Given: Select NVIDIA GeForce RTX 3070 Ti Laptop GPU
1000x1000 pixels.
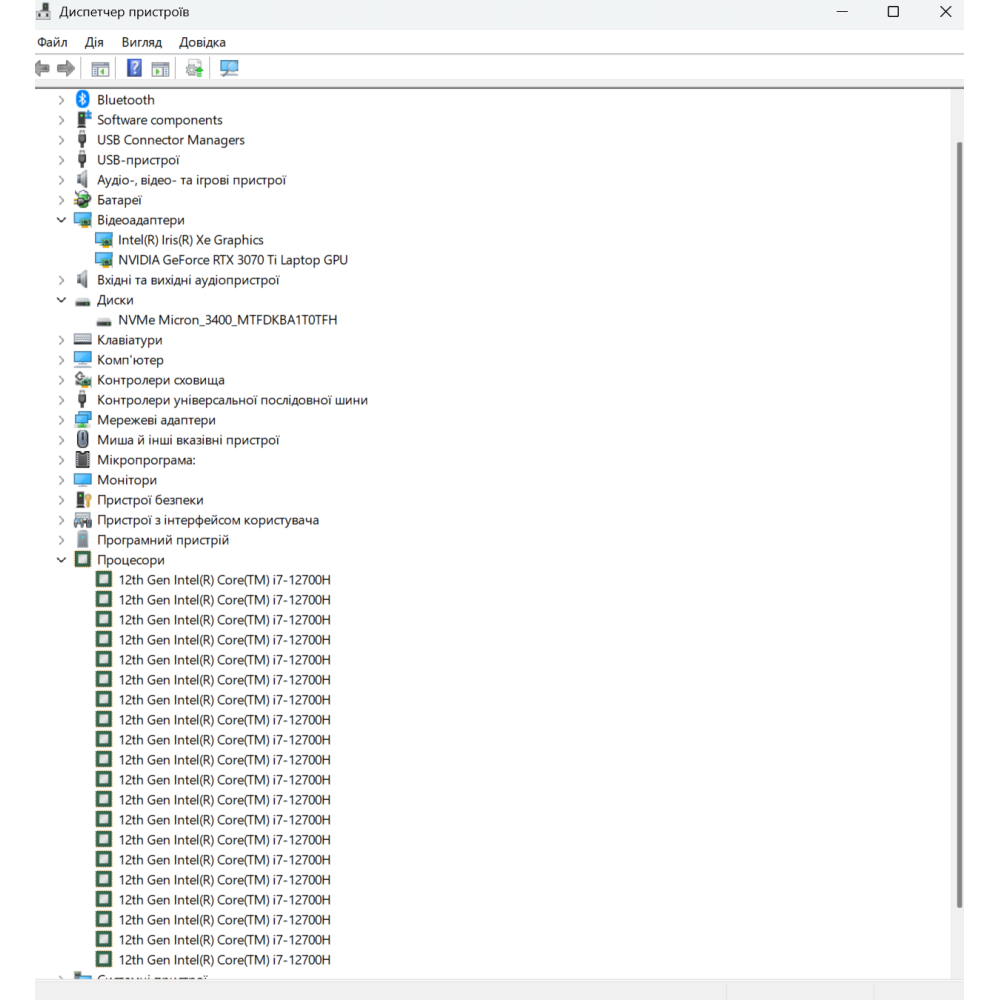Looking at the screenshot, I should [x=232, y=260].
